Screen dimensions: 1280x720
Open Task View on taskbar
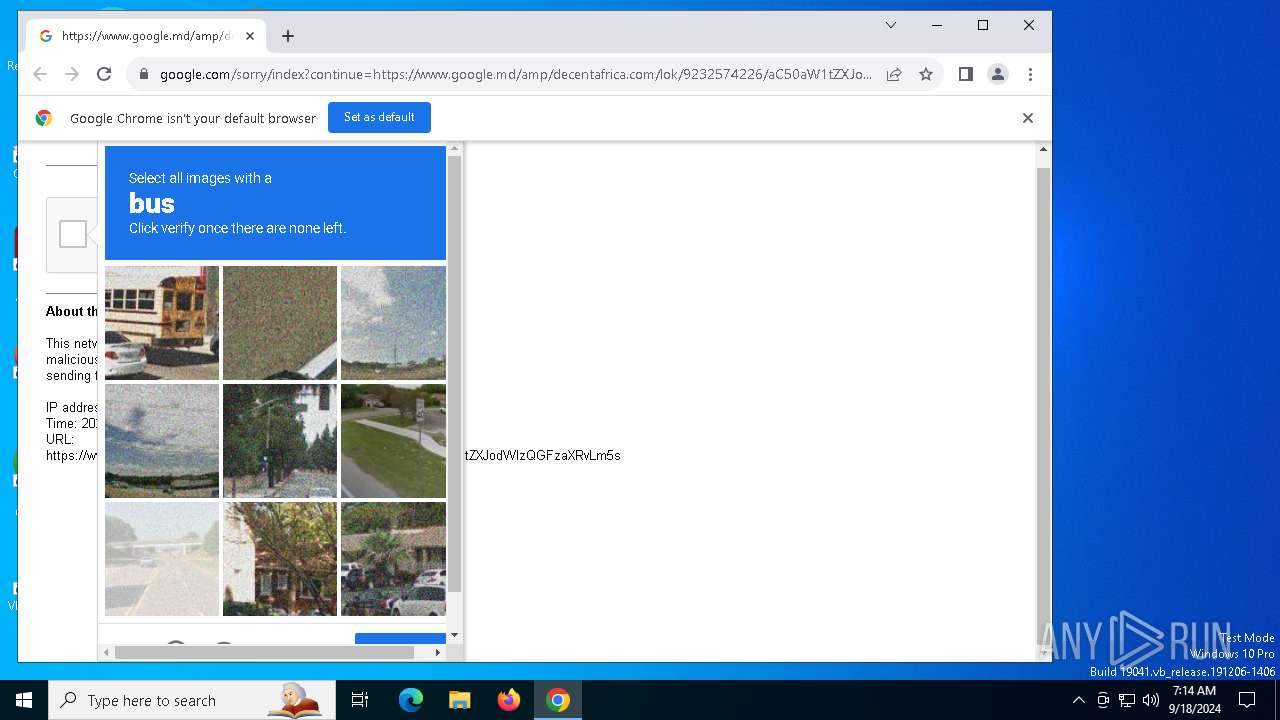(x=360, y=700)
